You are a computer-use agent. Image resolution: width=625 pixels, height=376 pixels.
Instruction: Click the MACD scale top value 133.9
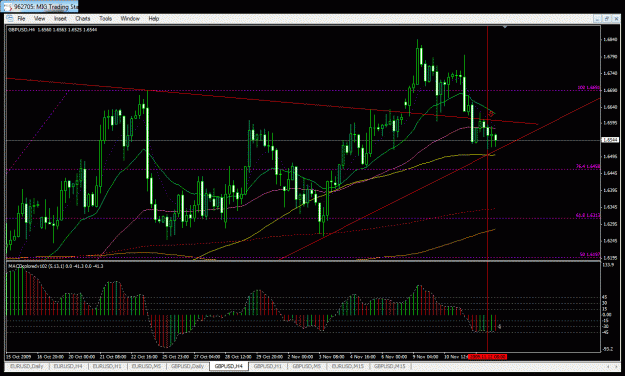608,265
